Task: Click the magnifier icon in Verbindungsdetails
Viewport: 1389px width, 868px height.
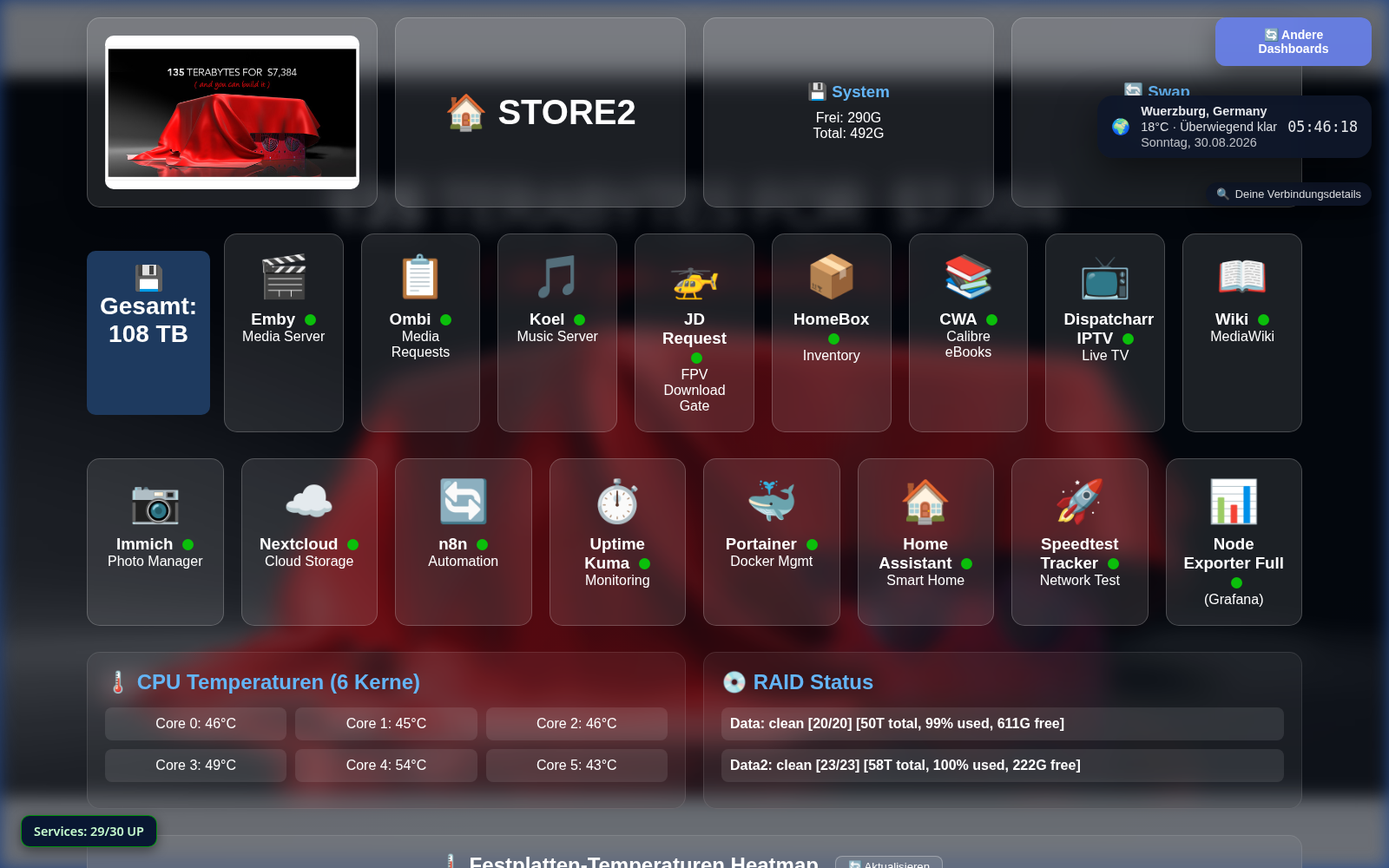Action: (1223, 194)
